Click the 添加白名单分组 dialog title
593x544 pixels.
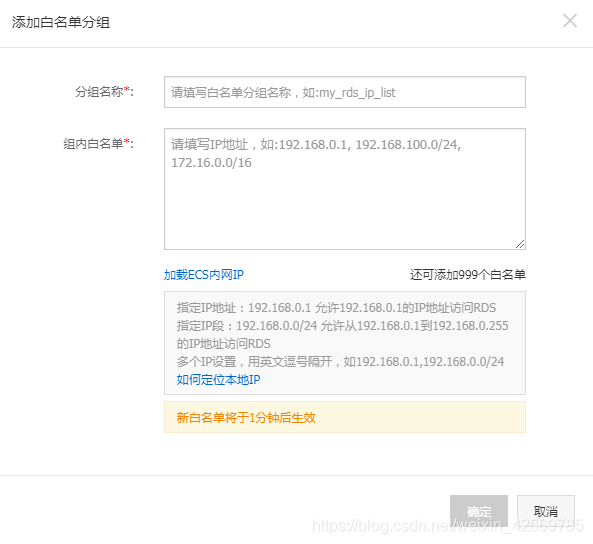pyautogui.click(x=61, y=22)
